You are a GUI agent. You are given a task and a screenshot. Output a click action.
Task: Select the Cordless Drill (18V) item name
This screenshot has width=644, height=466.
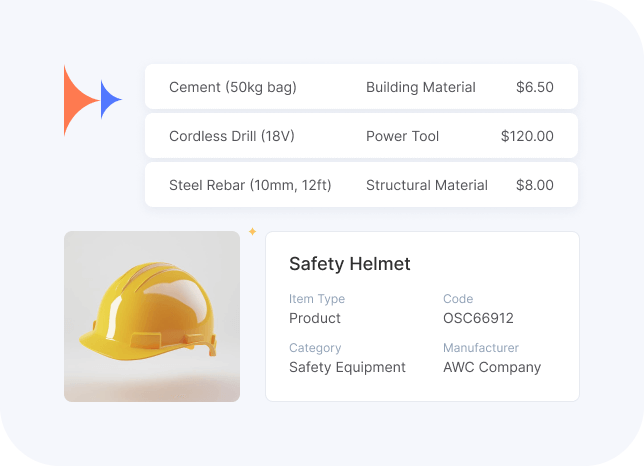click(232, 136)
